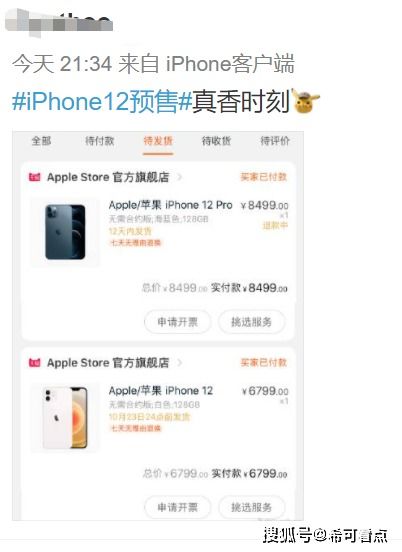This screenshot has width=402, height=552.
Task: Click the Tmall icon of first store
Action: [x=34, y=177]
